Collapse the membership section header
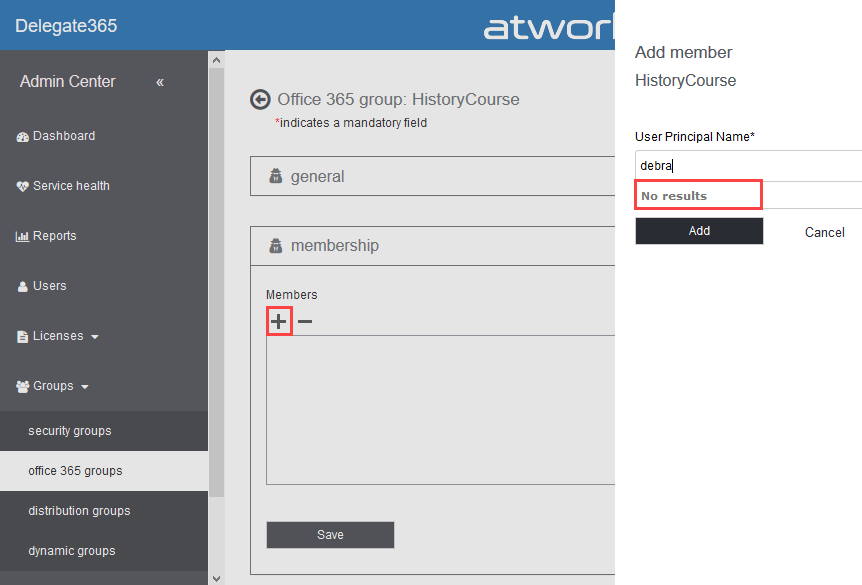This screenshot has width=862, height=585. [432, 246]
